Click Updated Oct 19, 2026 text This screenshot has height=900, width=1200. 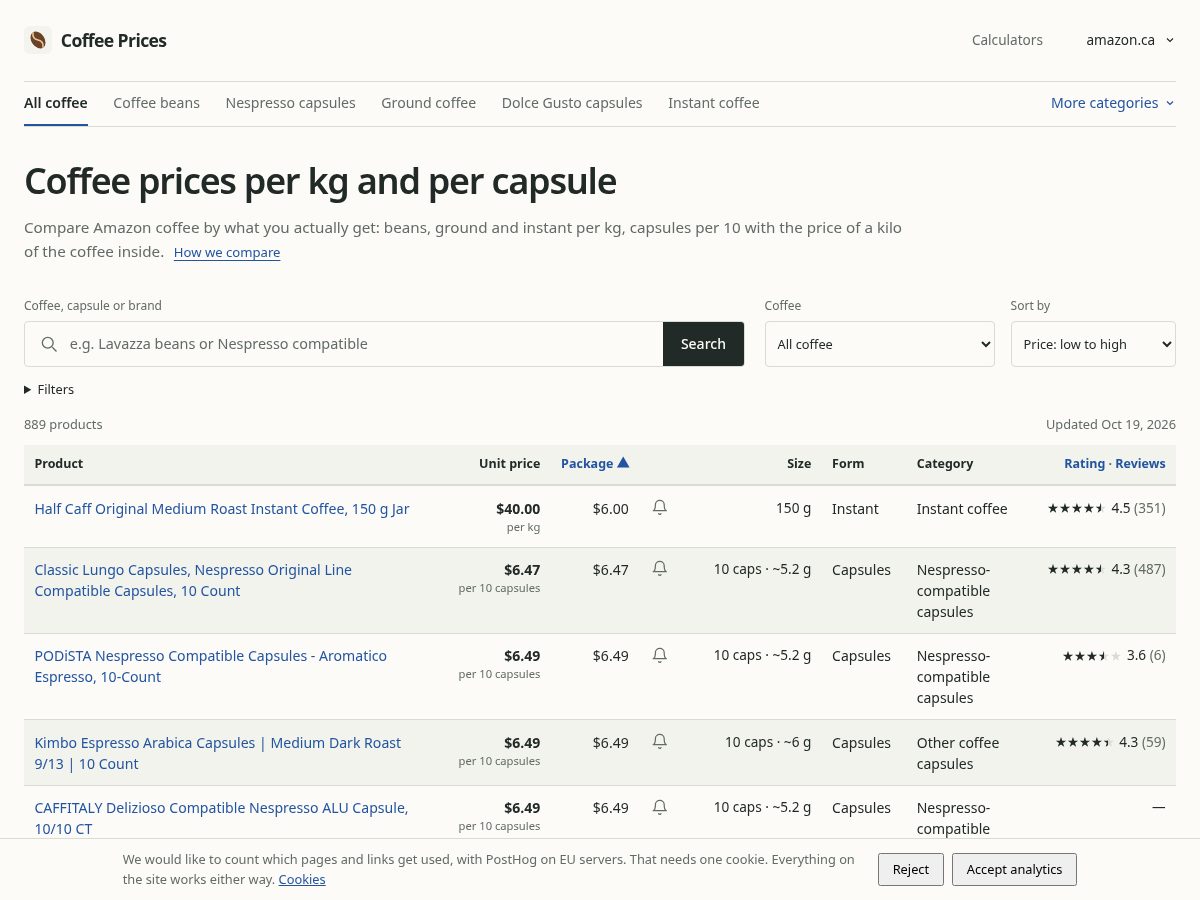click(x=1111, y=424)
